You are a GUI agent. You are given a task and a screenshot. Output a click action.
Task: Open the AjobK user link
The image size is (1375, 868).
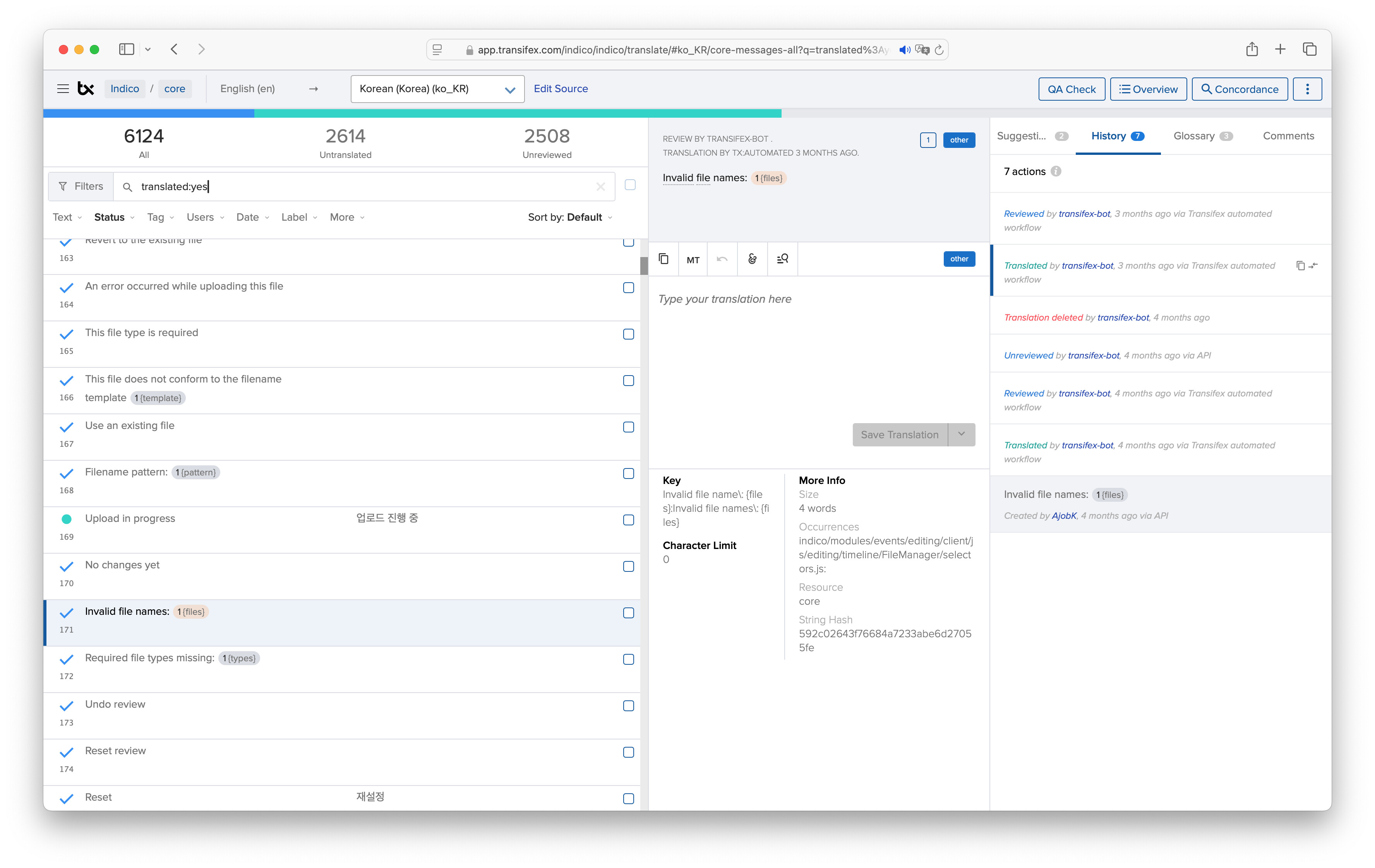pyautogui.click(x=1064, y=516)
